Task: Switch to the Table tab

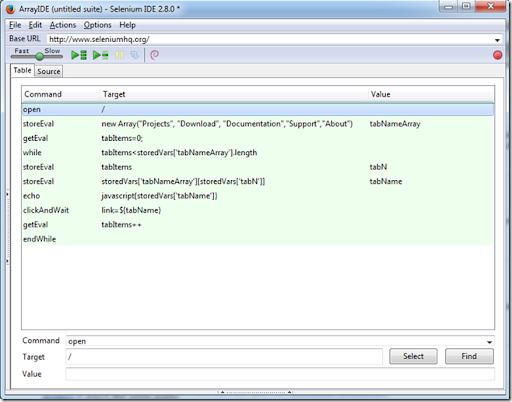Action: [22, 70]
